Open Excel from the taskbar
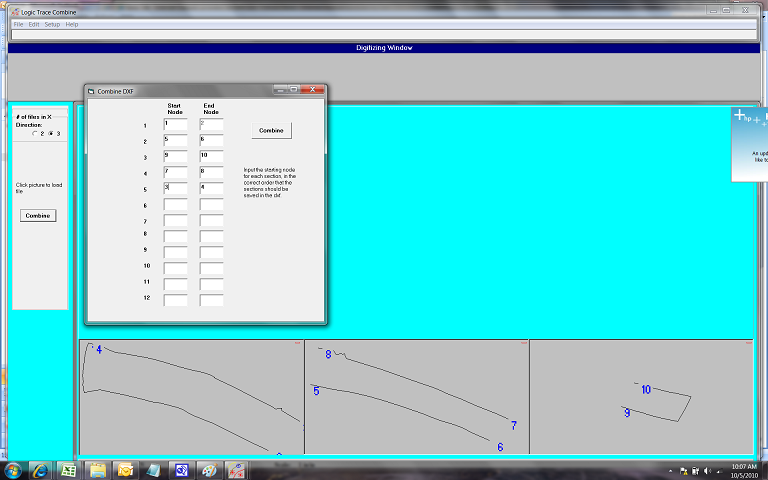The width and height of the screenshot is (768, 480). 69,471
